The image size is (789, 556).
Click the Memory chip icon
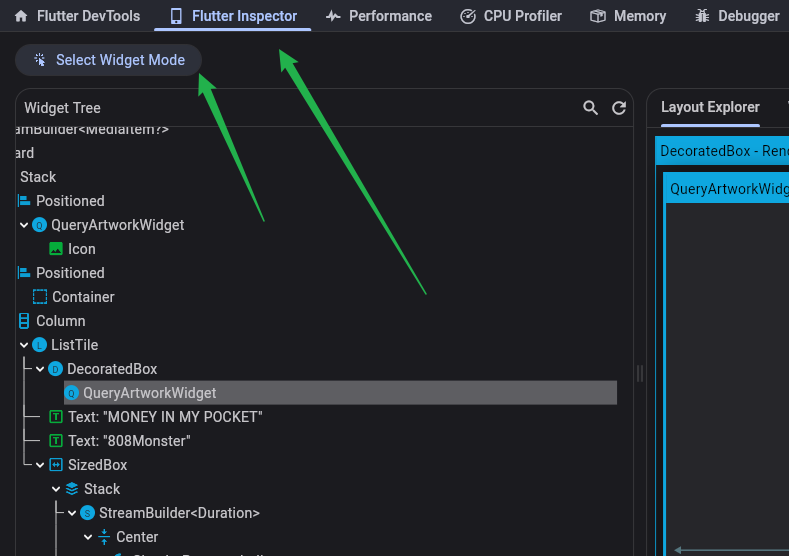coord(598,16)
